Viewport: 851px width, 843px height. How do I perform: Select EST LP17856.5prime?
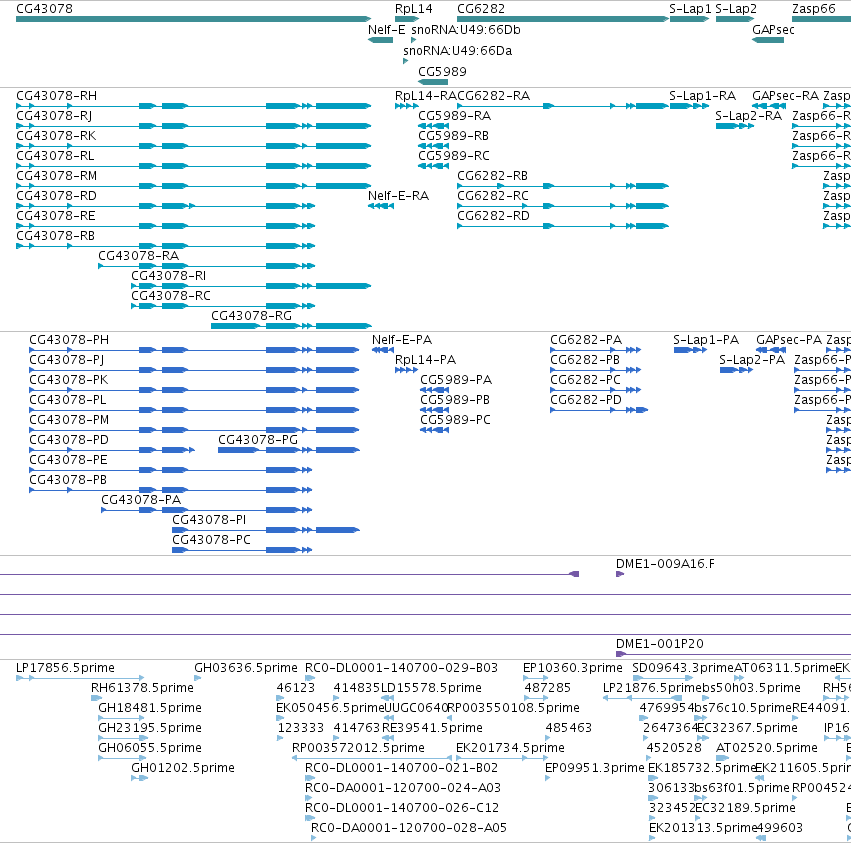click(x=65, y=668)
